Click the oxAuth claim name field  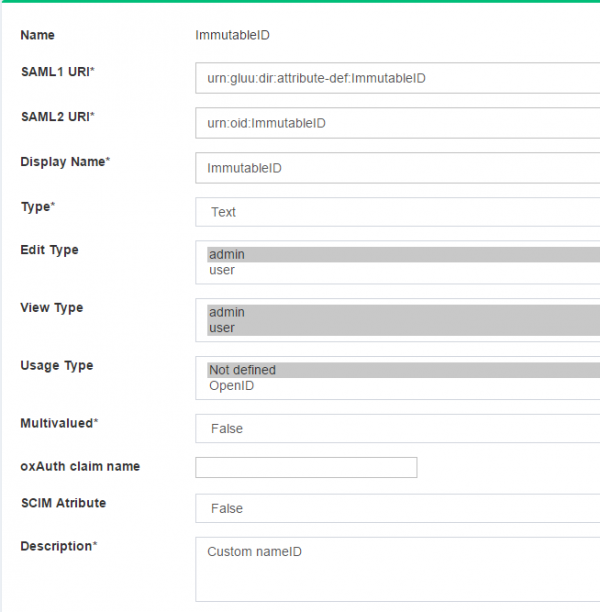coord(306,467)
